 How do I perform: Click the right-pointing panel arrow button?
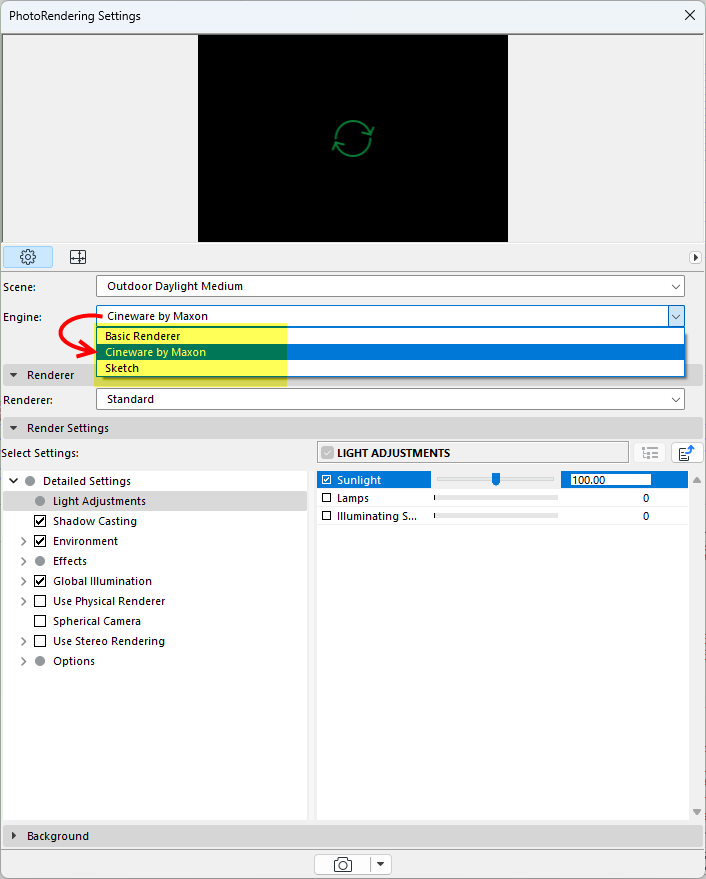[695, 257]
